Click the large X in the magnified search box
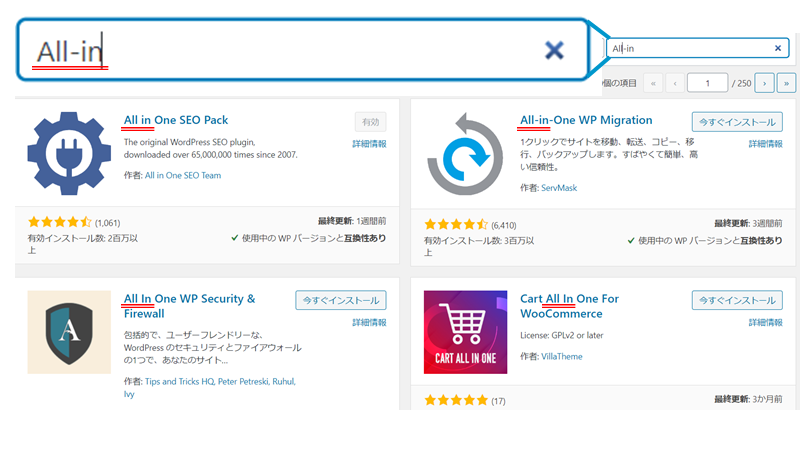The width and height of the screenshot is (800, 450). coord(554,50)
